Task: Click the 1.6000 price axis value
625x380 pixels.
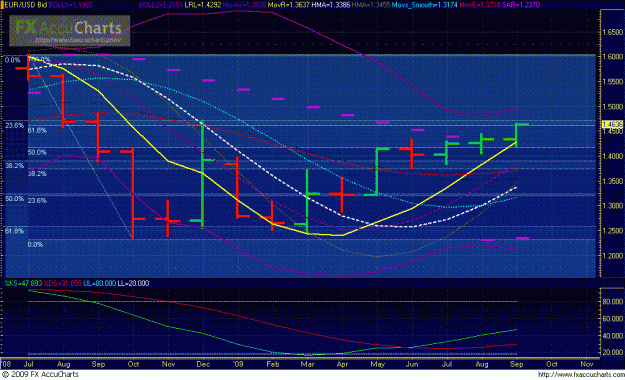Action: 613,57
